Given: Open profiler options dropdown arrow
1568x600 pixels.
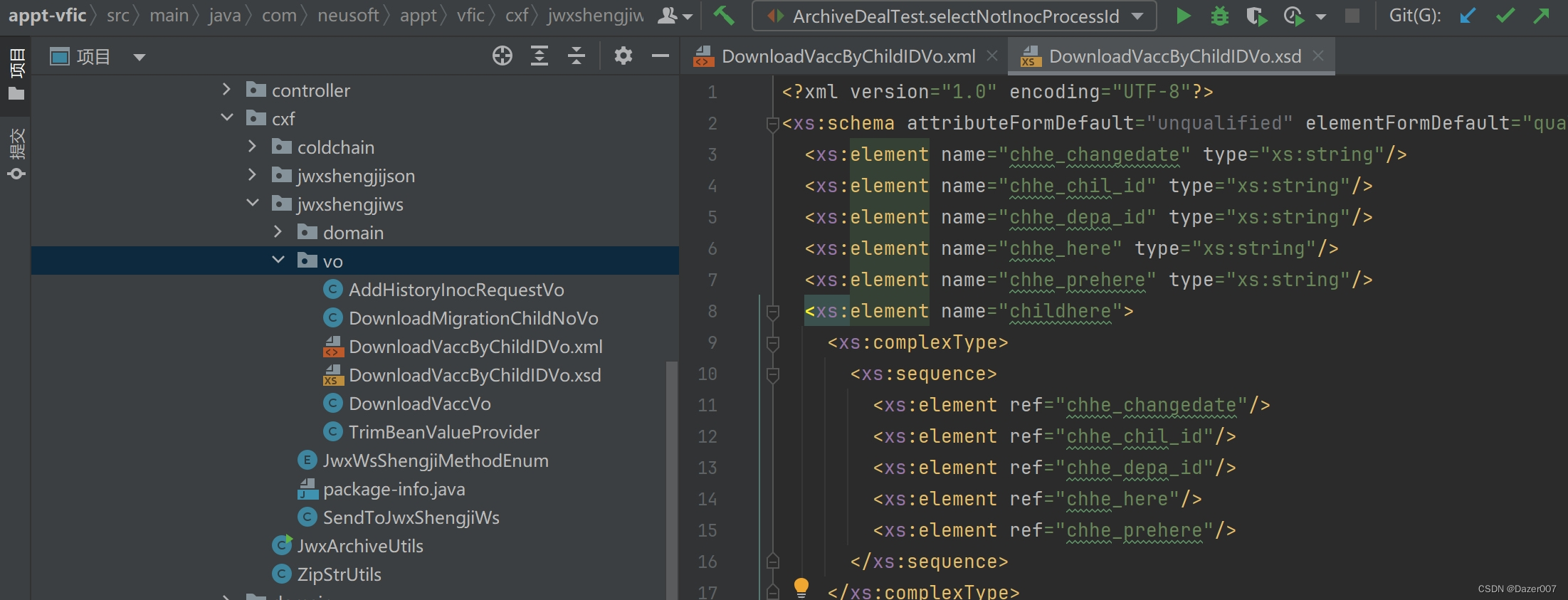Looking at the screenshot, I should [x=1321, y=16].
